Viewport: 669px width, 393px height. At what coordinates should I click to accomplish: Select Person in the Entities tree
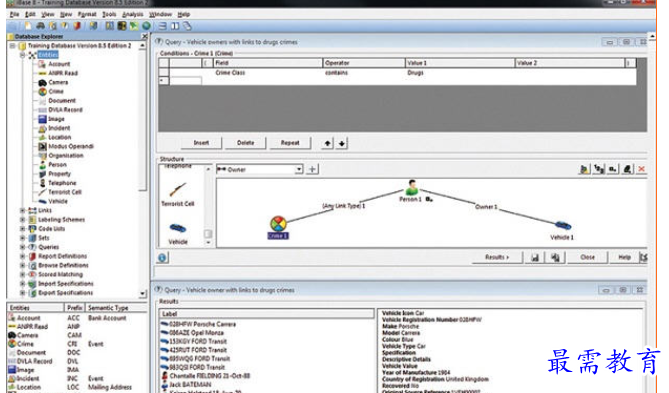57,165
